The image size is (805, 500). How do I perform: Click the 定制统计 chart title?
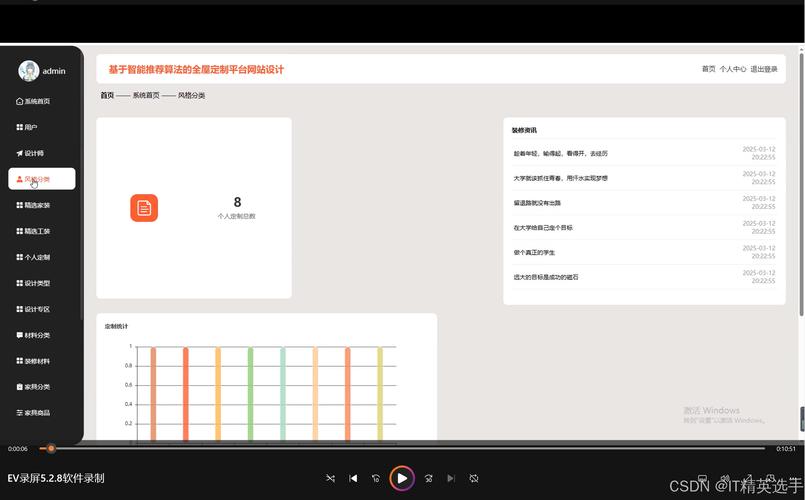tap(116, 326)
